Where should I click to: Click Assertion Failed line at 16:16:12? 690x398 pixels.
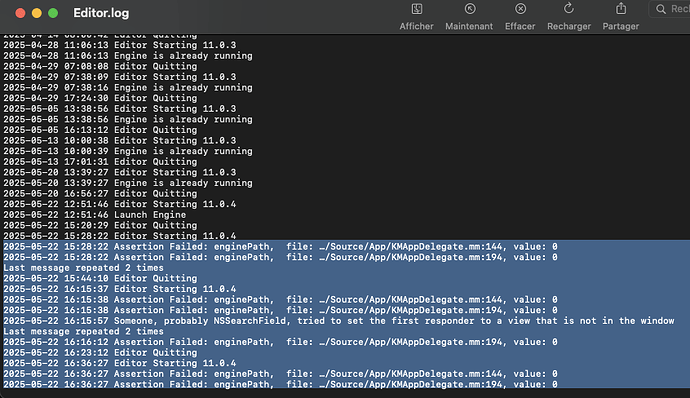coord(280,342)
